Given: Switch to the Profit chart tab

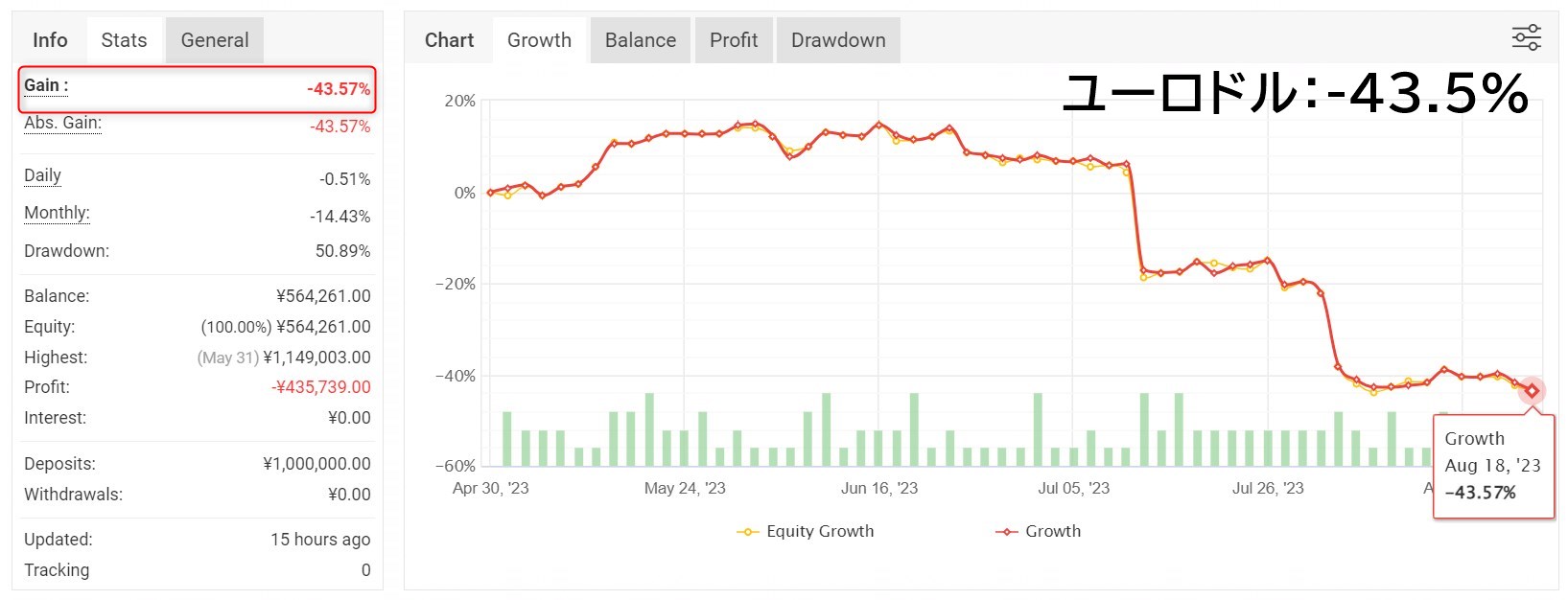Looking at the screenshot, I should pos(734,40).
